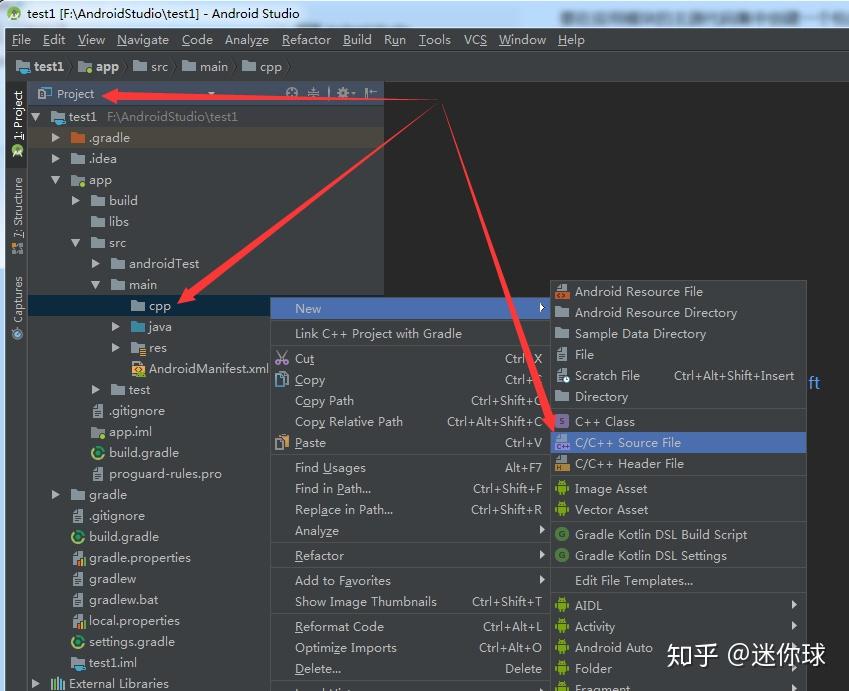Expand External Libraries node
The image size is (849, 691).
pos(35,683)
